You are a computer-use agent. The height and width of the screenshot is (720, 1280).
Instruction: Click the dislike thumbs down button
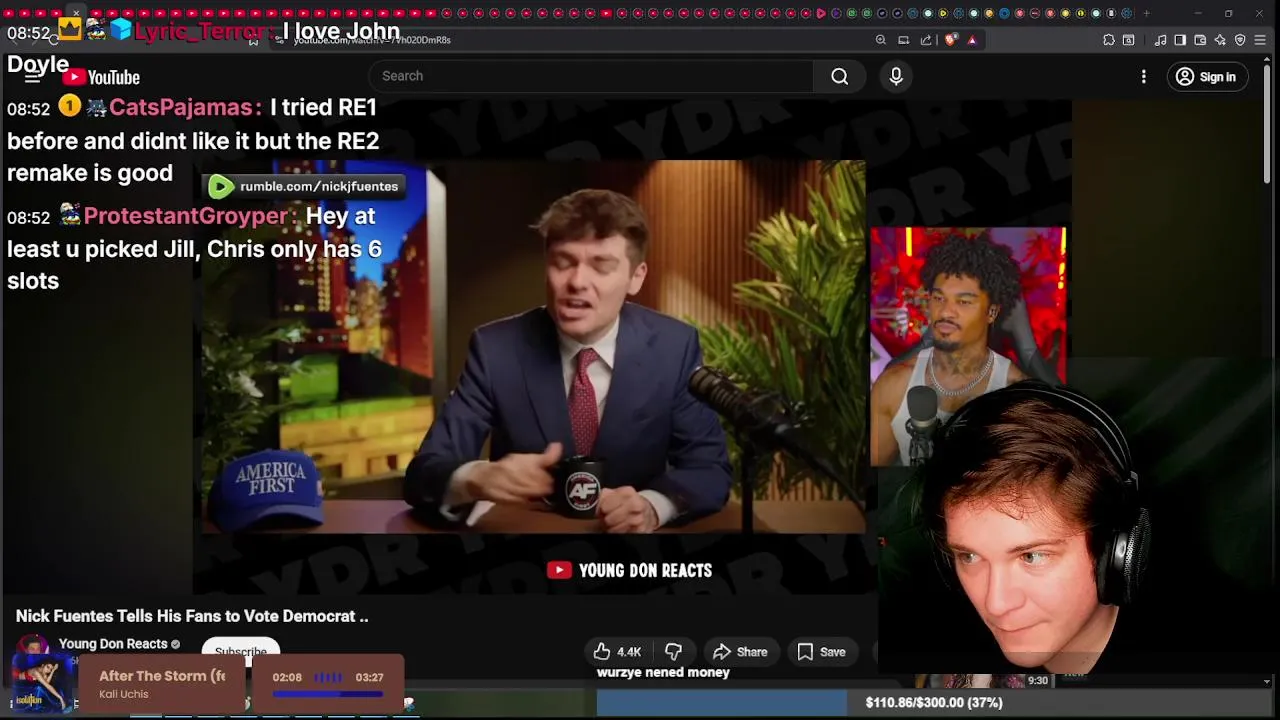(674, 652)
